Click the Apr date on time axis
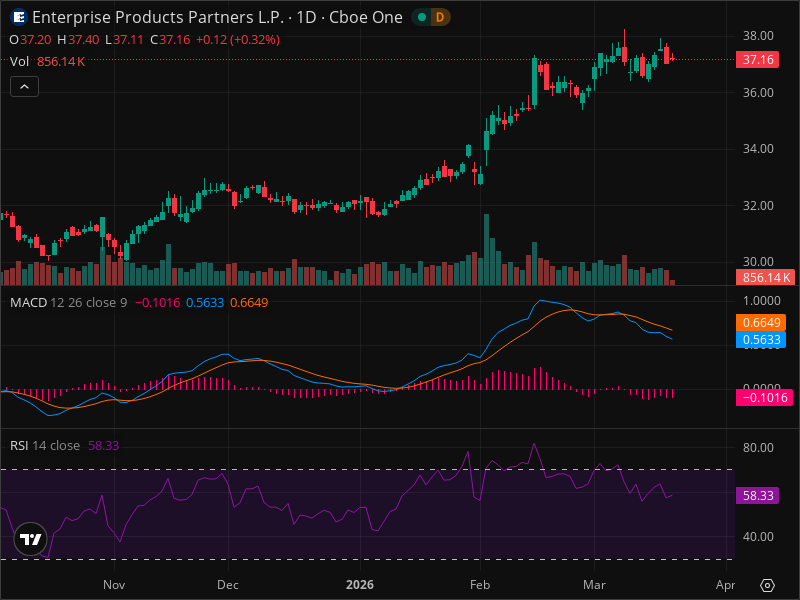 [x=726, y=585]
